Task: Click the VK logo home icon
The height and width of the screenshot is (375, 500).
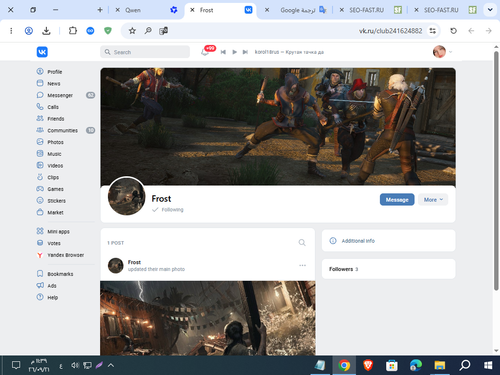Action: [42, 52]
